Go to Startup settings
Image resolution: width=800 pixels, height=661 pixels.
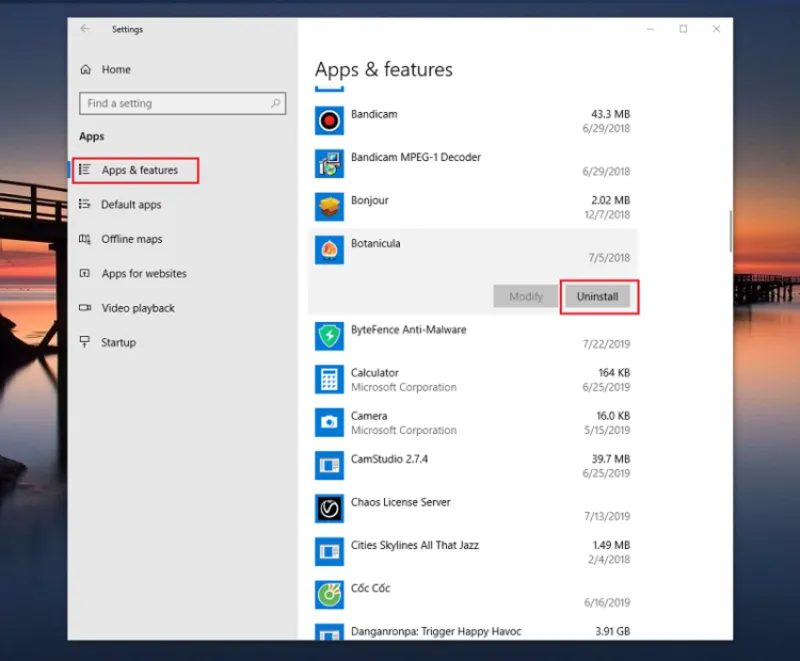(118, 342)
